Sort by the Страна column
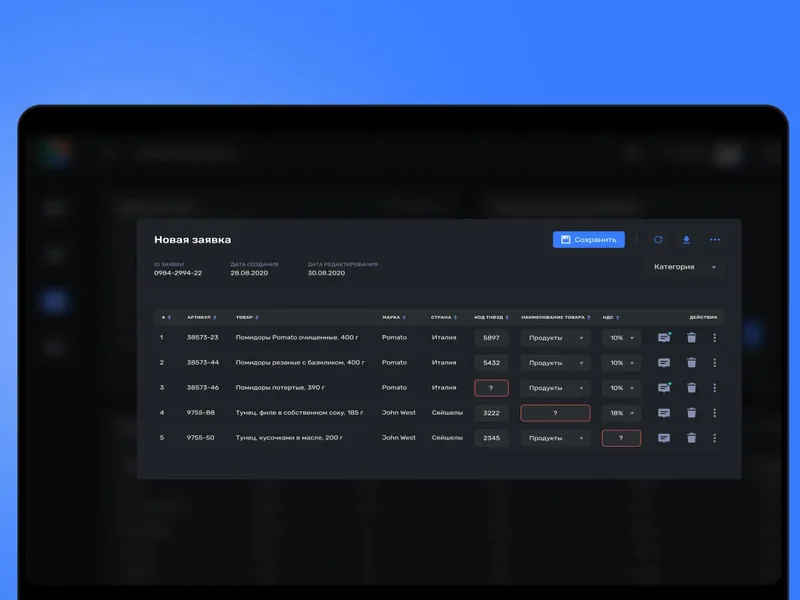The image size is (800, 600). [x=443, y=317]
